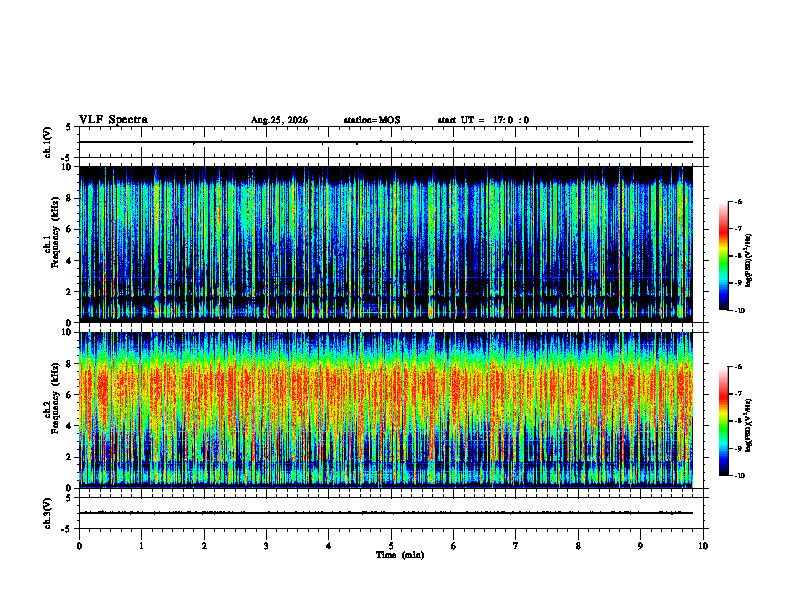Screen dimensions: 792x612
Task: Click the "-10" tick on ch.2 colorbar
Action: tap(739, 476)
